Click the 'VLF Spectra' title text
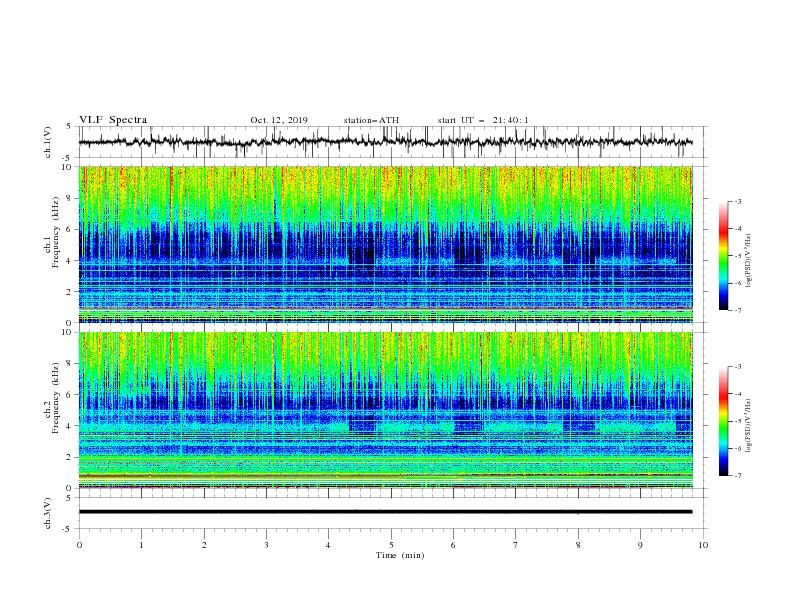The height and width of the screenshot is (612, 792). click(x=113, y=120)
